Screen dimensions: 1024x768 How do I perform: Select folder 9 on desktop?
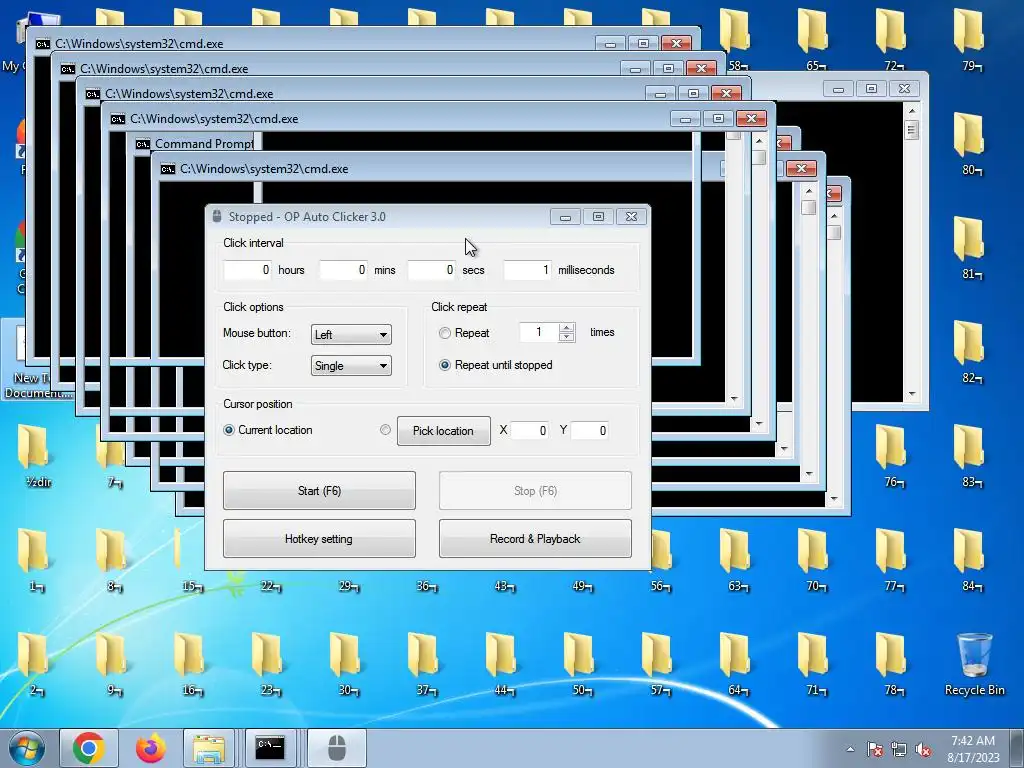[112, 663]
